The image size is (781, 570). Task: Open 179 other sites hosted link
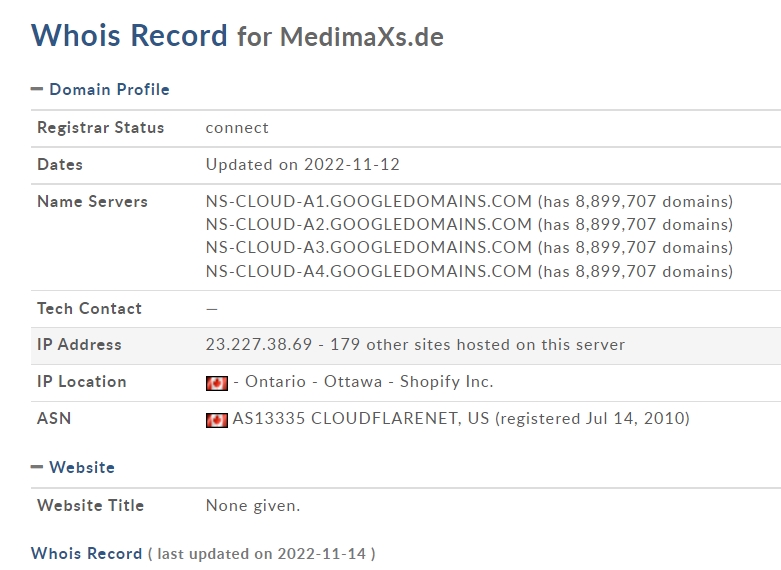point(477,344)
